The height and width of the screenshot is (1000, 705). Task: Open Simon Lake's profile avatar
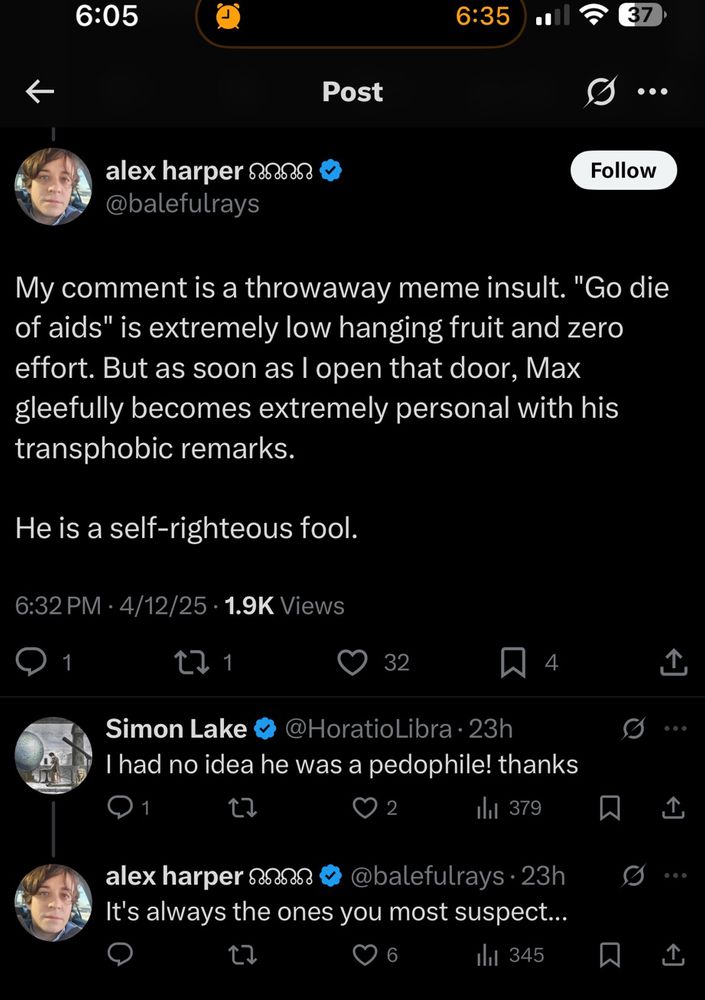coord(53,755)
